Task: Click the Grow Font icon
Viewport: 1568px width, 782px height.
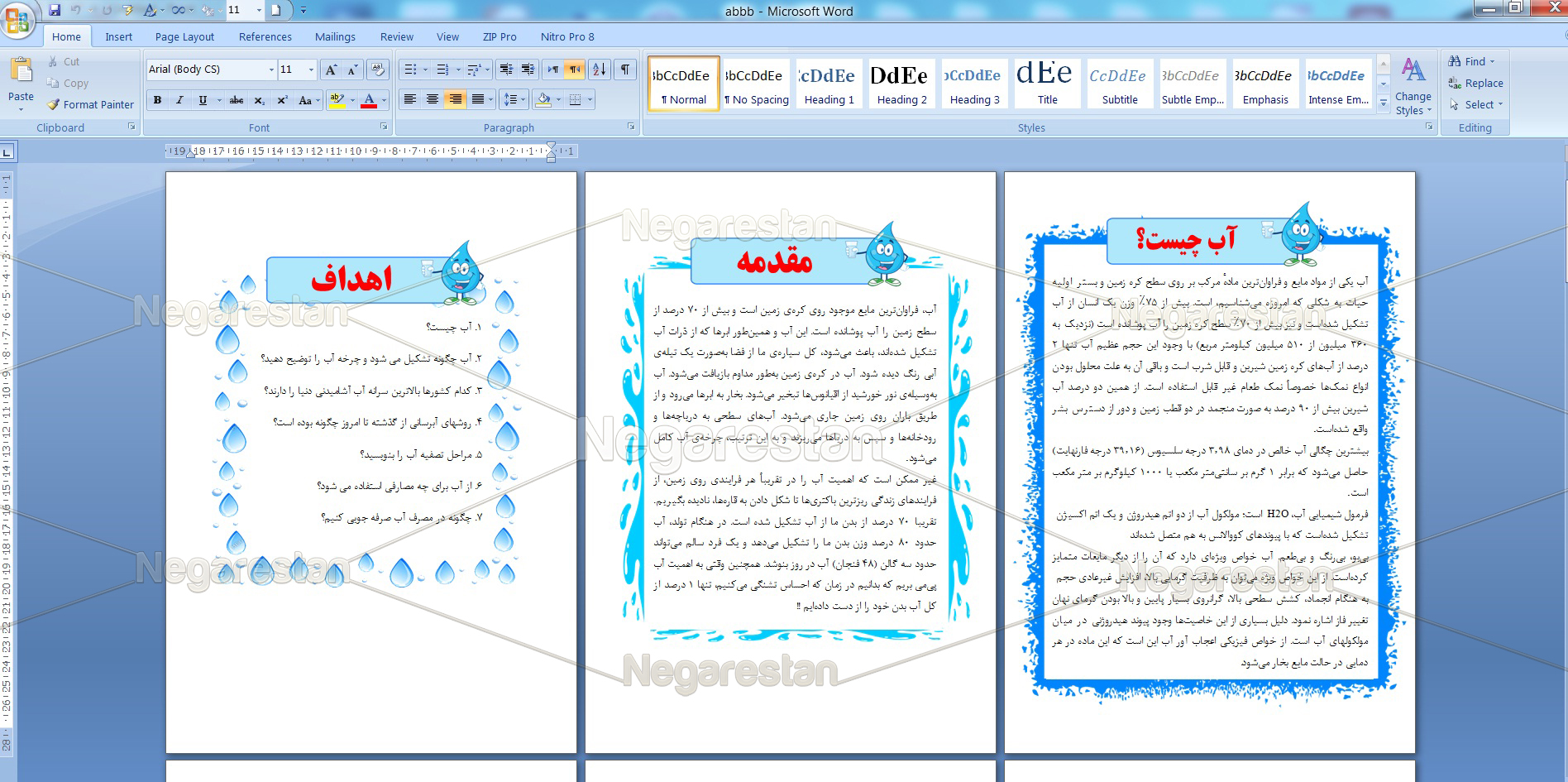Action: point(331,70)
